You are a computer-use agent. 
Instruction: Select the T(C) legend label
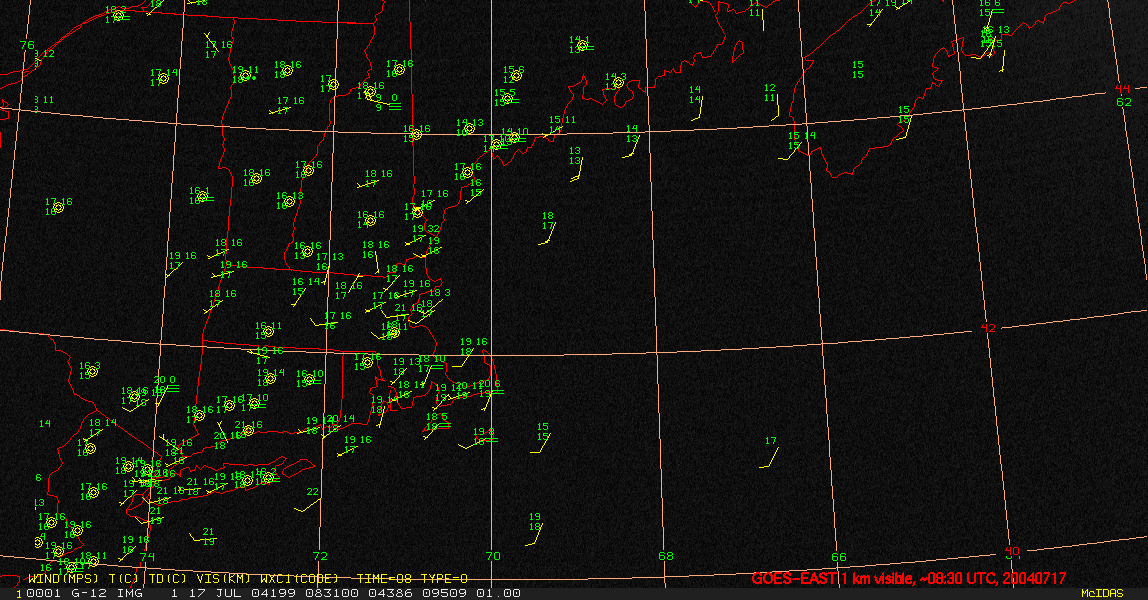[x=123, y=579]
